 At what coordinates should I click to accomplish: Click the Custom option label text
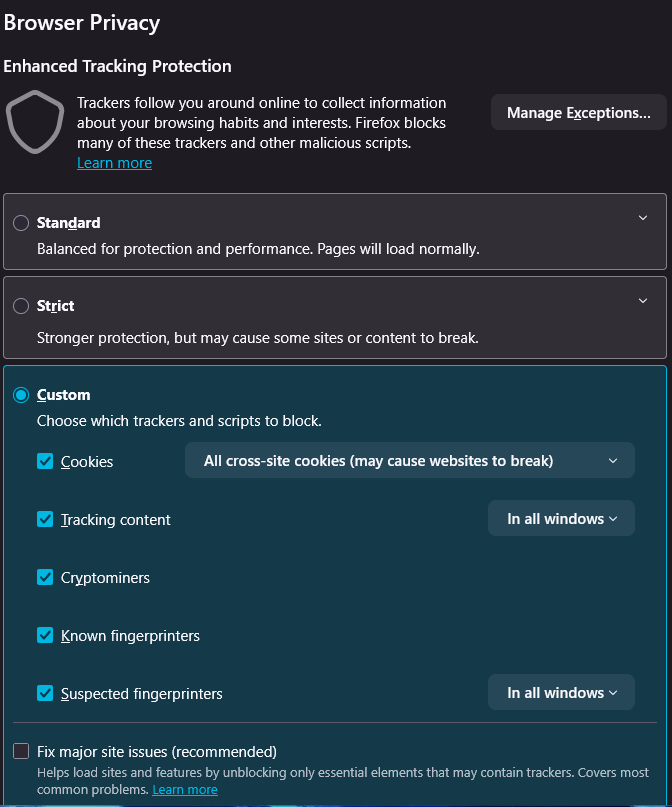(64, 395)
